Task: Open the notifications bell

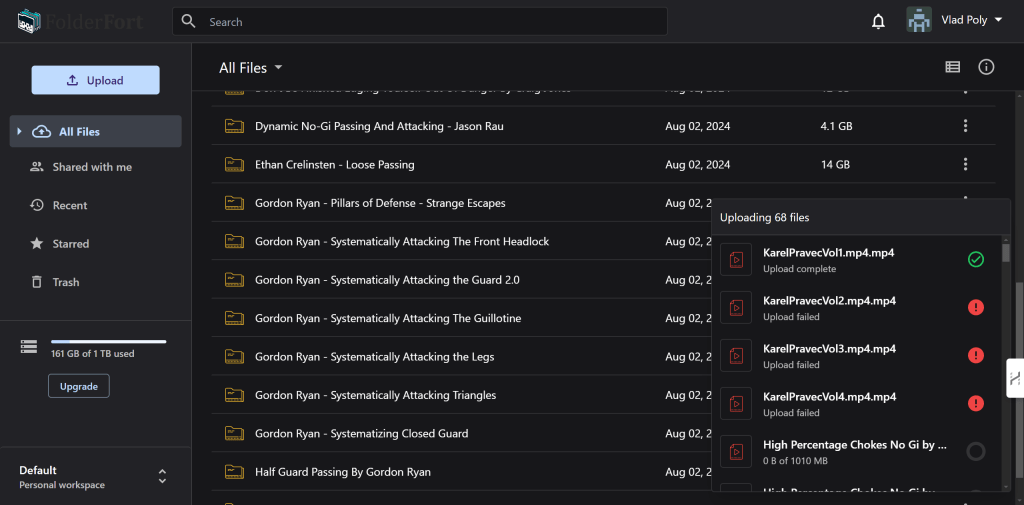Action: [x=878, y=22]
